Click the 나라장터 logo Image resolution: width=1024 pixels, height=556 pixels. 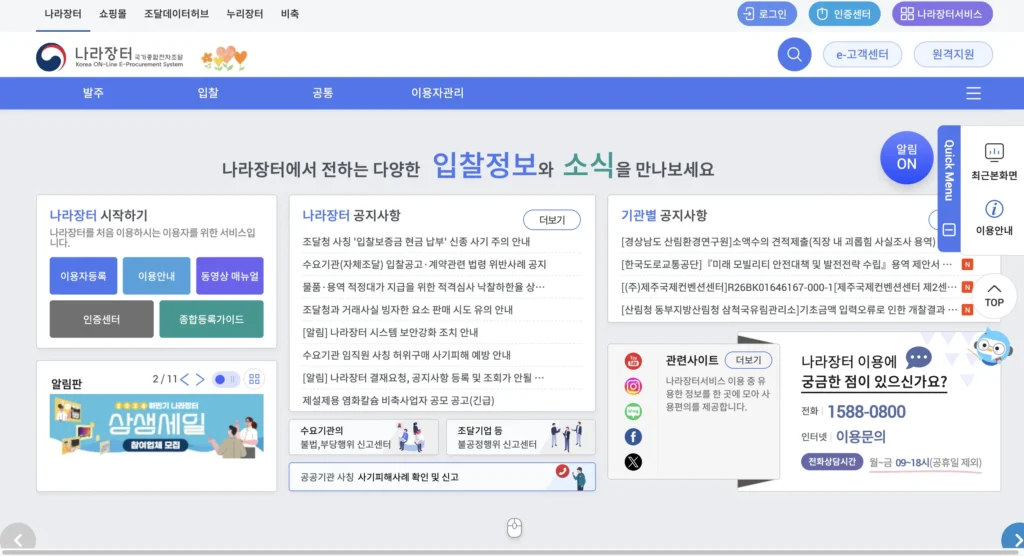(x=110, y=57)
